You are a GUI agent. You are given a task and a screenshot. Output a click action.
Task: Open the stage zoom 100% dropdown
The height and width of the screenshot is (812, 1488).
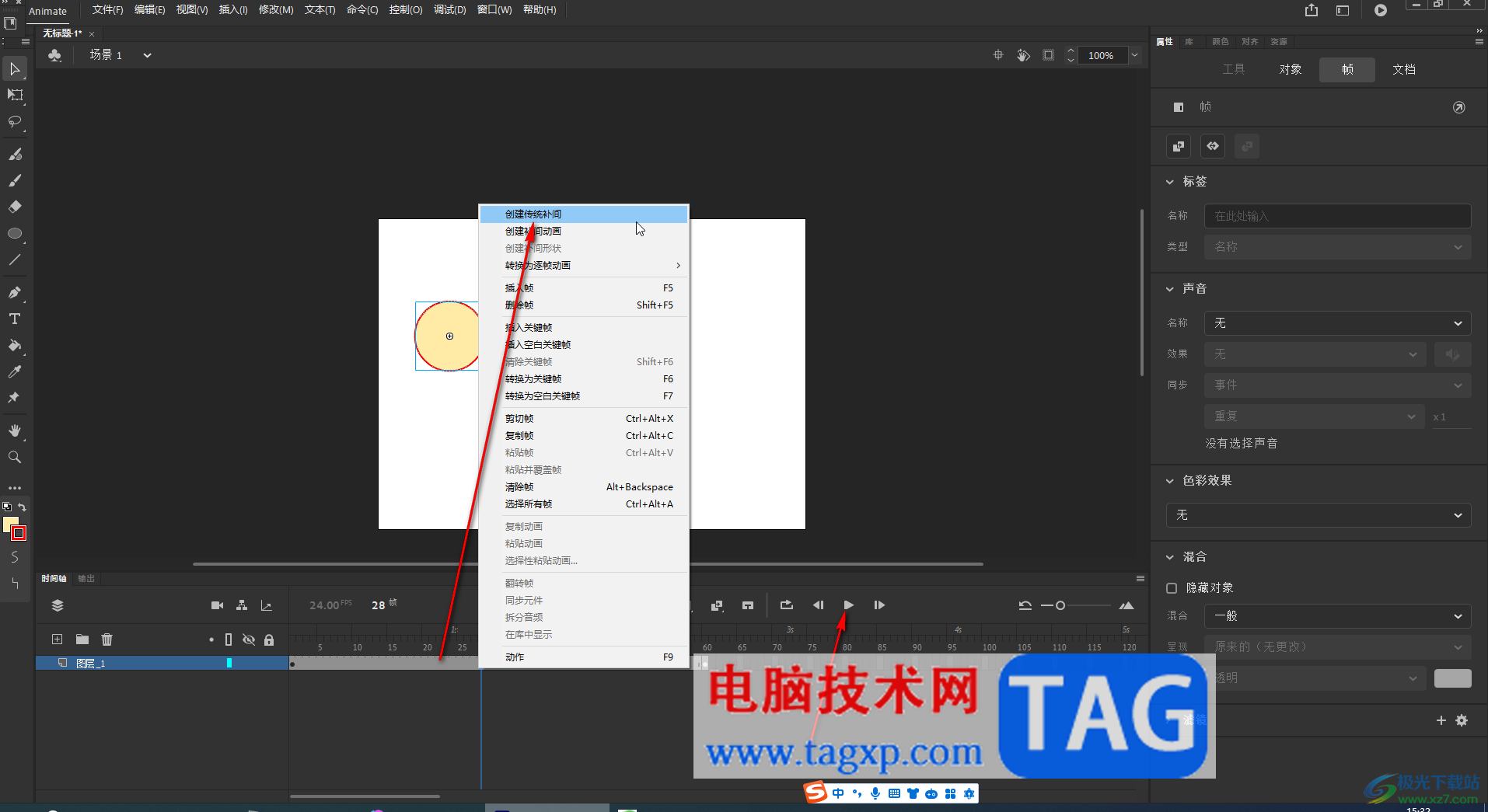pos(1134,55)
